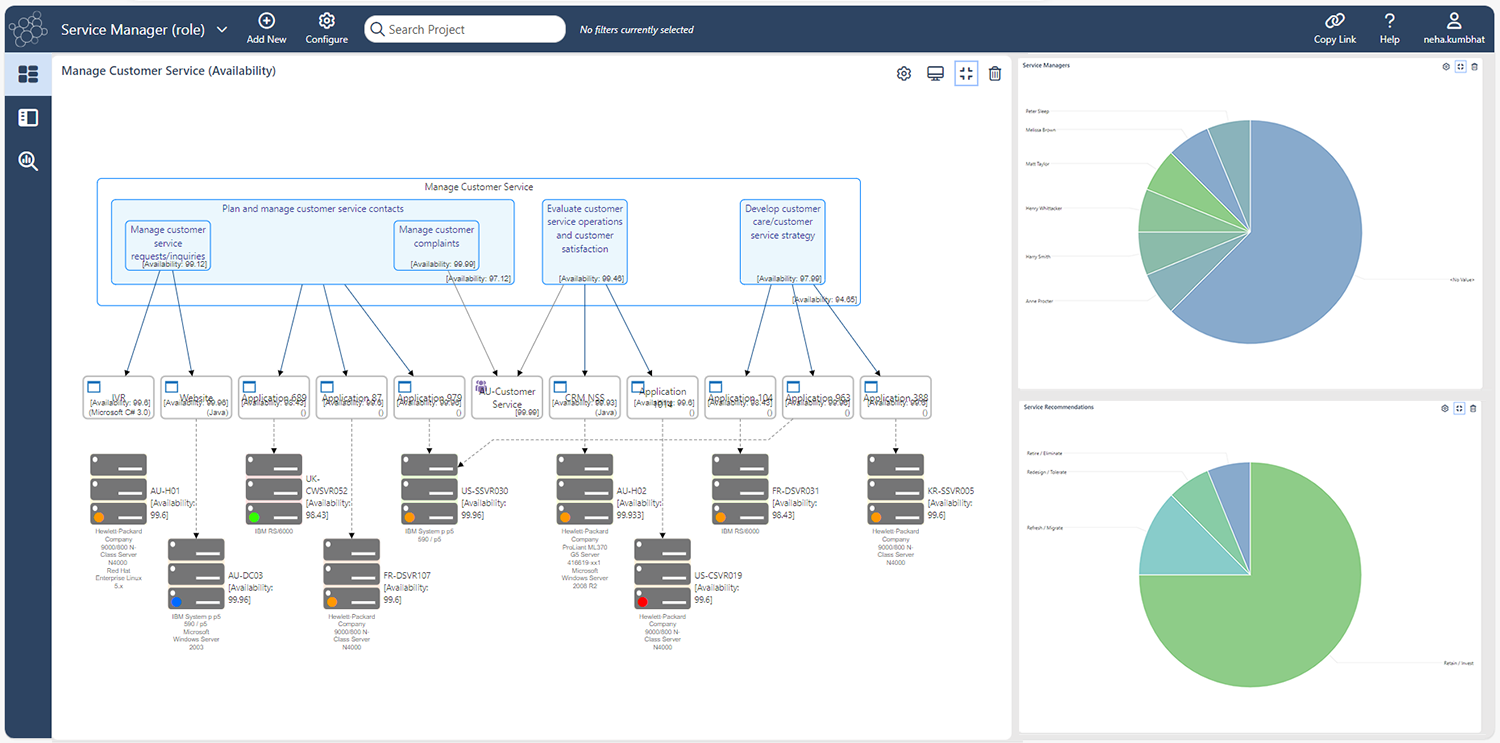
Task: Select the CRM NSS application node
Action: pyautogui.click(x=587, y=397)
